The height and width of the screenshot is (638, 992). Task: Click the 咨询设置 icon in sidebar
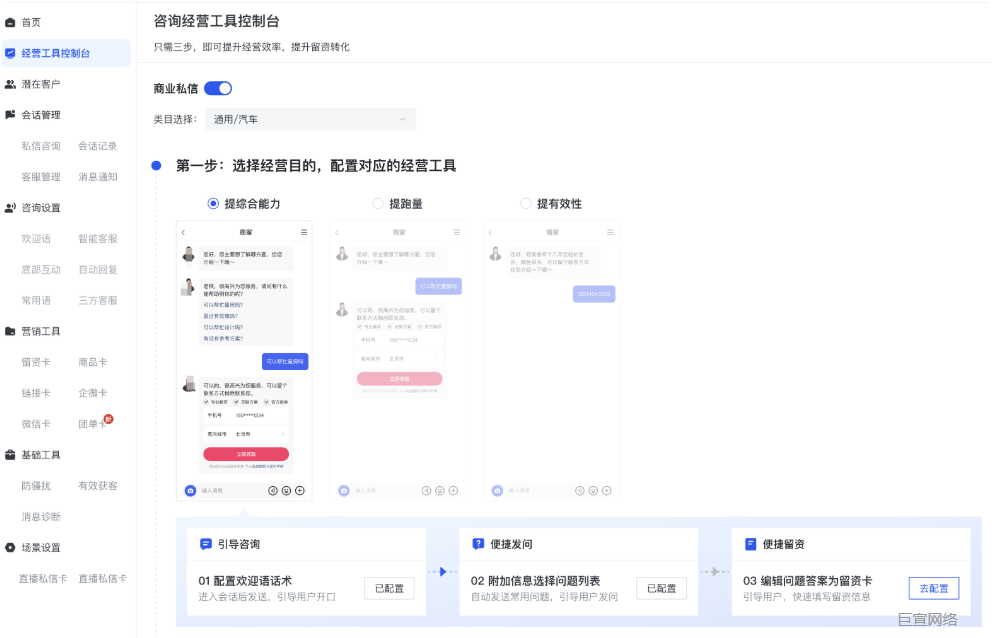pyautogui.click(x=10, y=208)
